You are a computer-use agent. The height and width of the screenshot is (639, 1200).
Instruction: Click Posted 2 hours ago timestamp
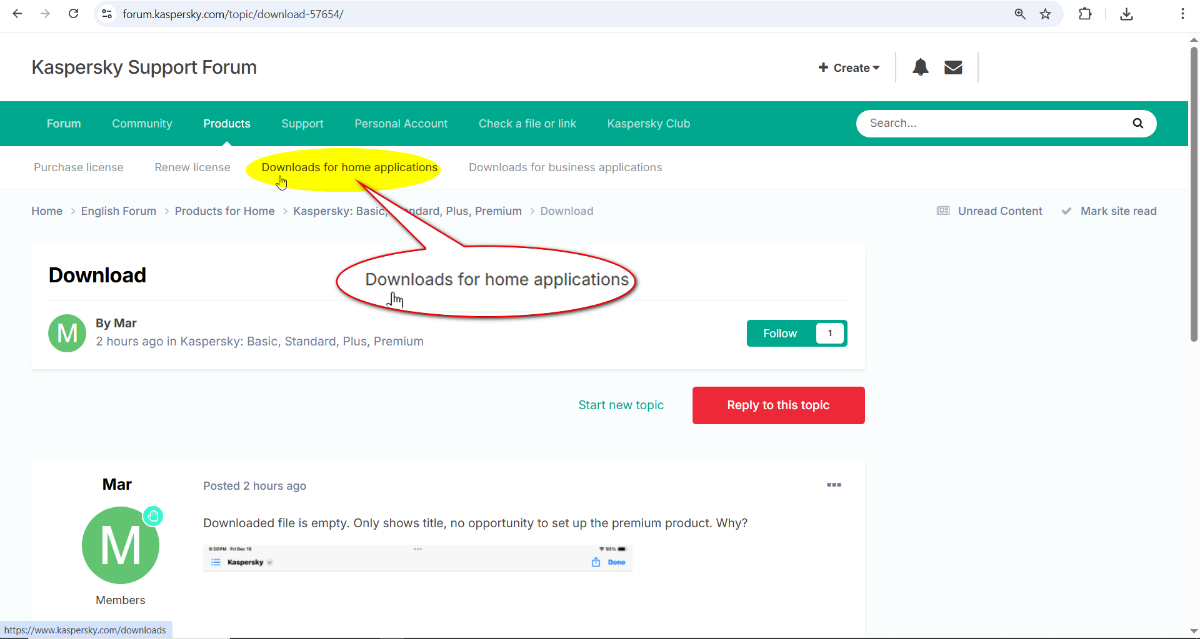click(255, 486)
